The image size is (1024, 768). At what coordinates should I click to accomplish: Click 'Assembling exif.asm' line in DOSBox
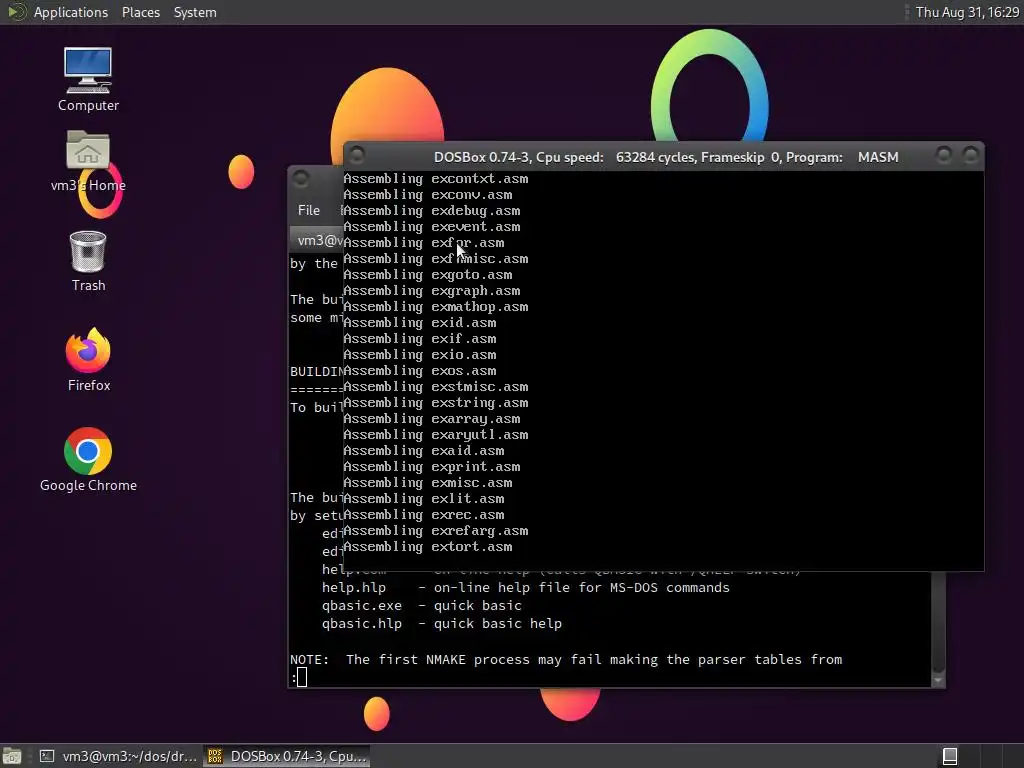coord(420,338)
